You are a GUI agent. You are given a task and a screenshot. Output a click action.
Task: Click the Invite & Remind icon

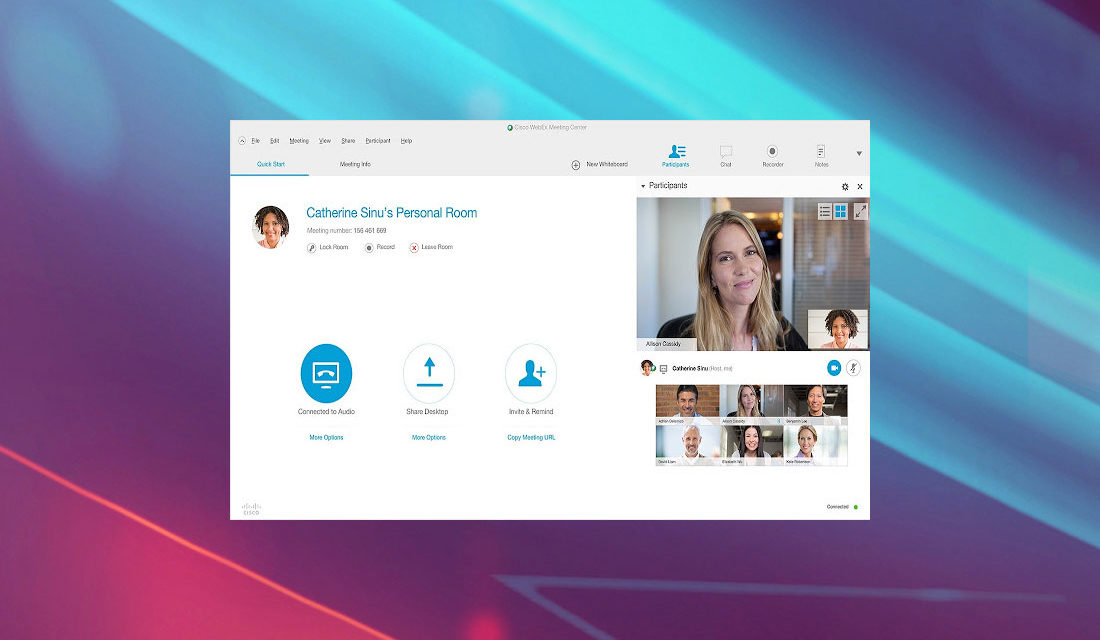(x=530, y=372)
